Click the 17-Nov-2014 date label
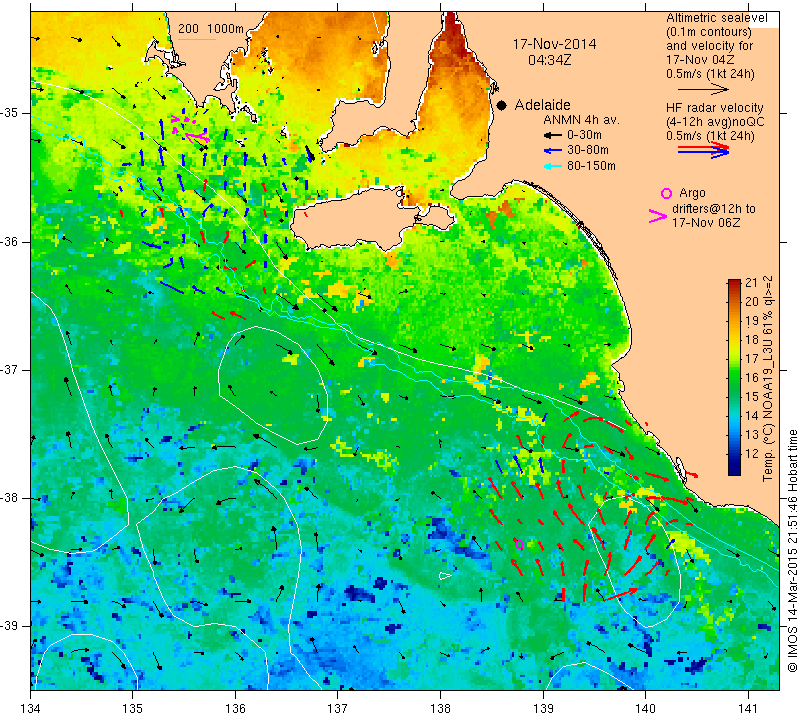Viewport: 800px width, 720px height. click(554, 44)
